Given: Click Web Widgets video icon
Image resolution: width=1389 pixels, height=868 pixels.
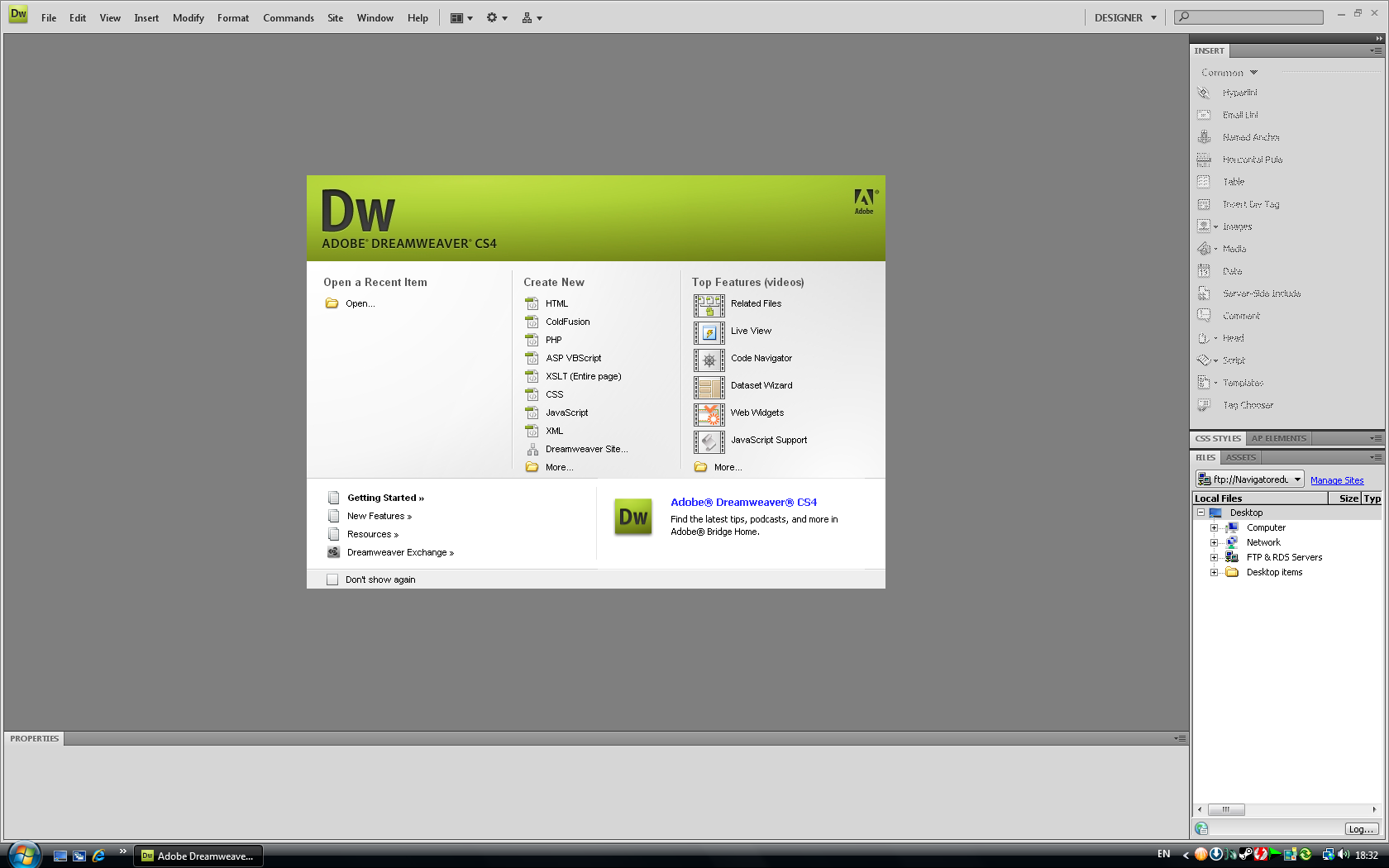Looking at the screenshot, I should pos(709,414).
